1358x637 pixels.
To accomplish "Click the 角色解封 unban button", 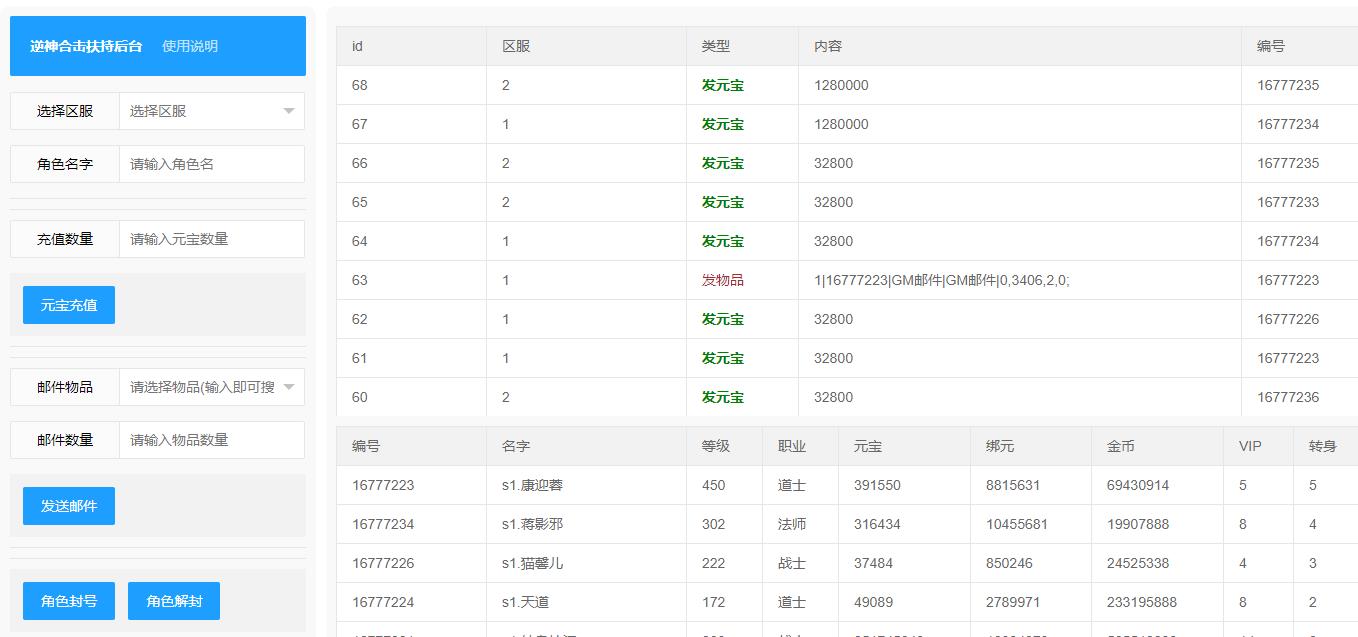I will (174, 601).
